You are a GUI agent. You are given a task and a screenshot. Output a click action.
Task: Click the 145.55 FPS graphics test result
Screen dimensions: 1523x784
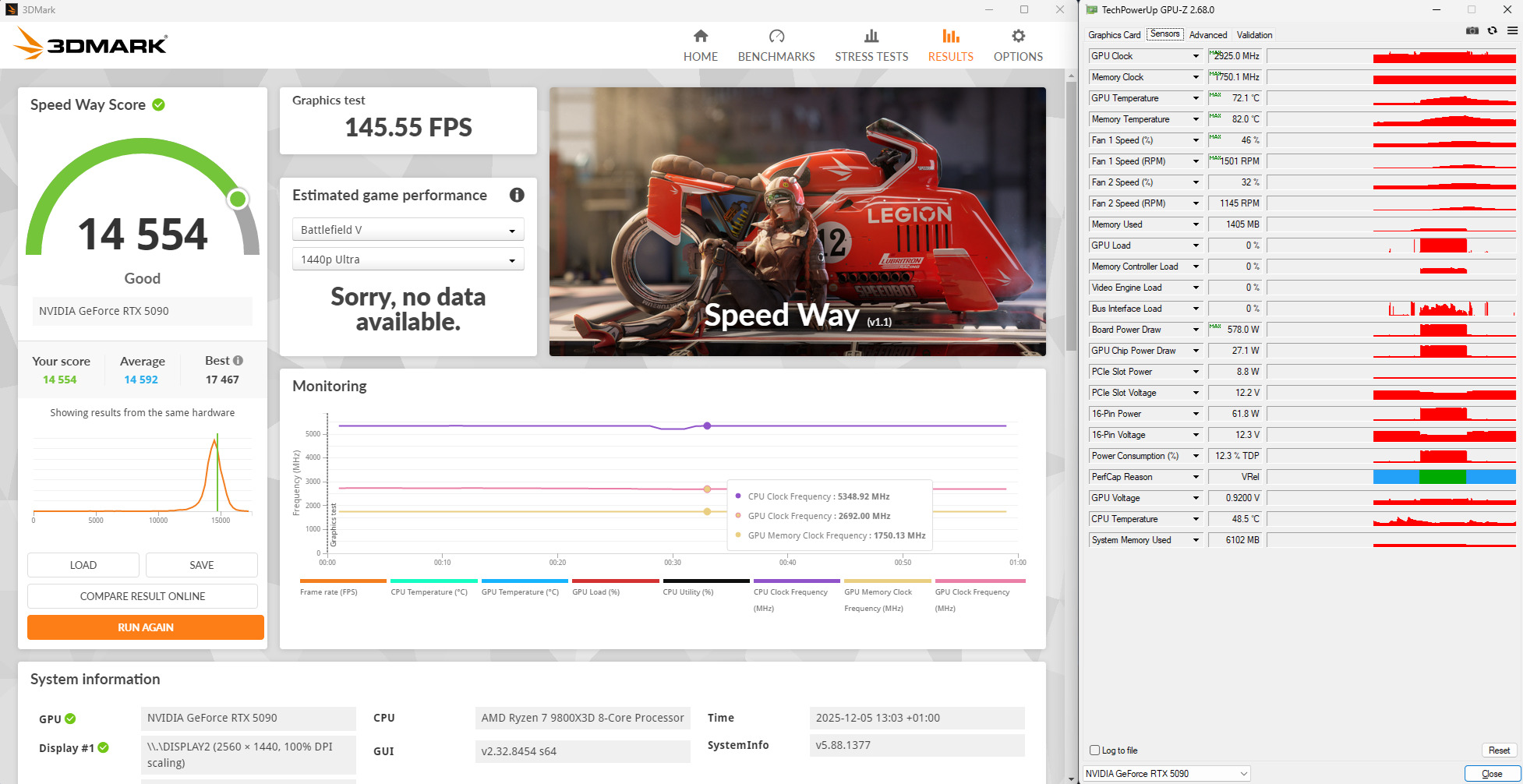[x=408, y=127]
